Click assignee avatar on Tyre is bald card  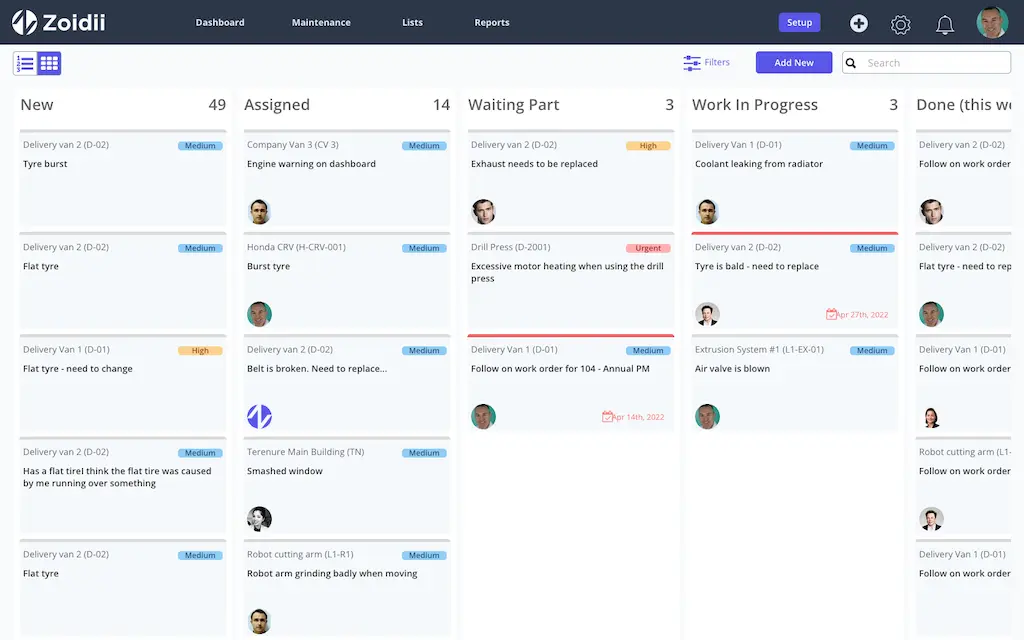coord(707,314)
